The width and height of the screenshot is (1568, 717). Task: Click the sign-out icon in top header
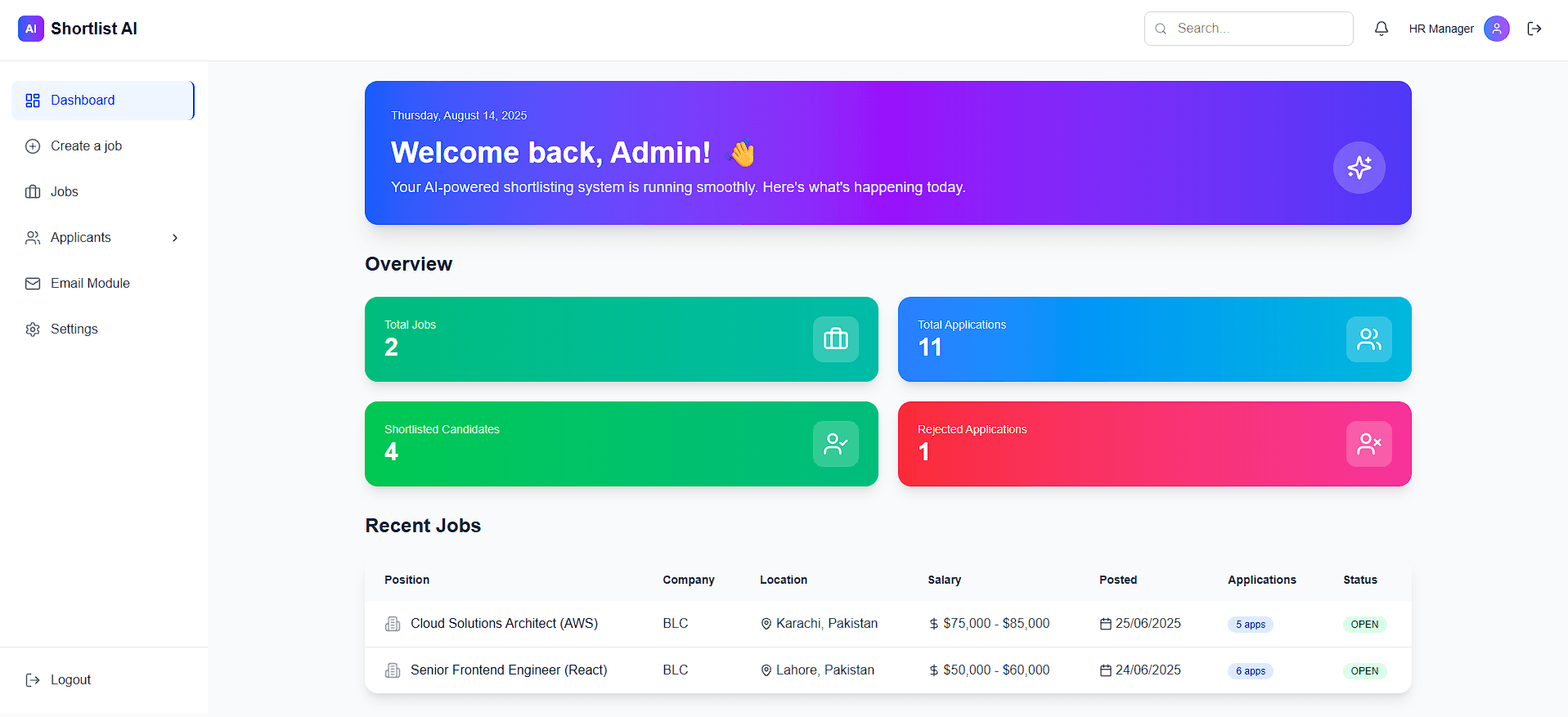pos(1534,29)
